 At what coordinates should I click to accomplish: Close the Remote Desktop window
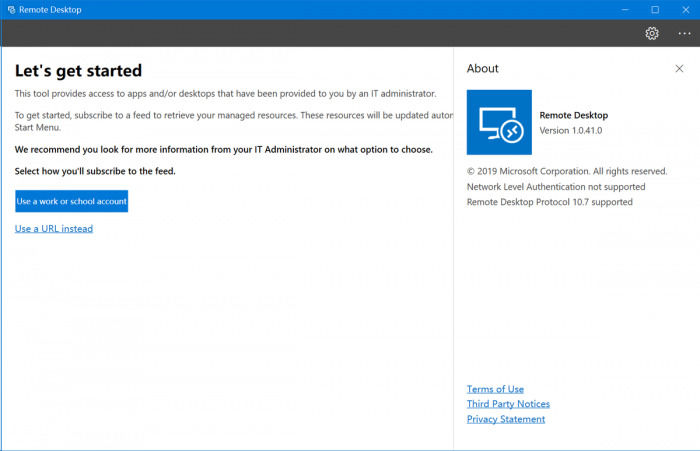pos(686,9)
